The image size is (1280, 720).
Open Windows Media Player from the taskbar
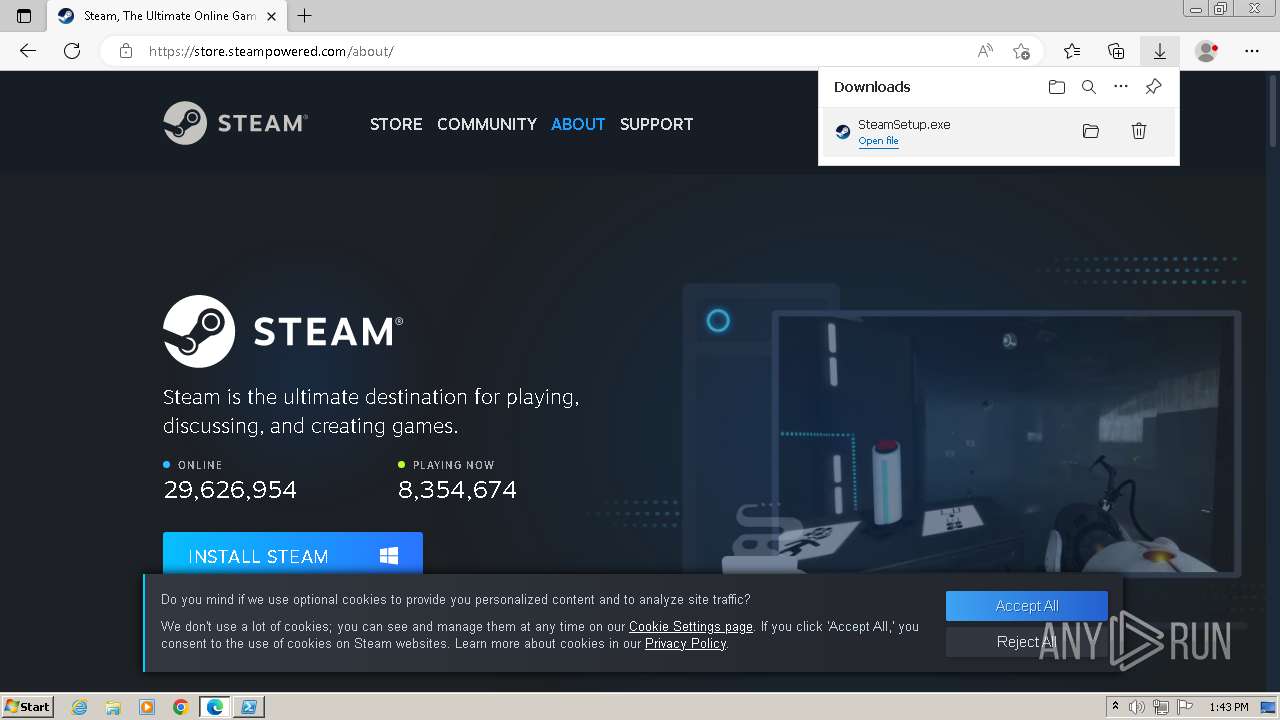pyautogui.click(x=147, y=707)
